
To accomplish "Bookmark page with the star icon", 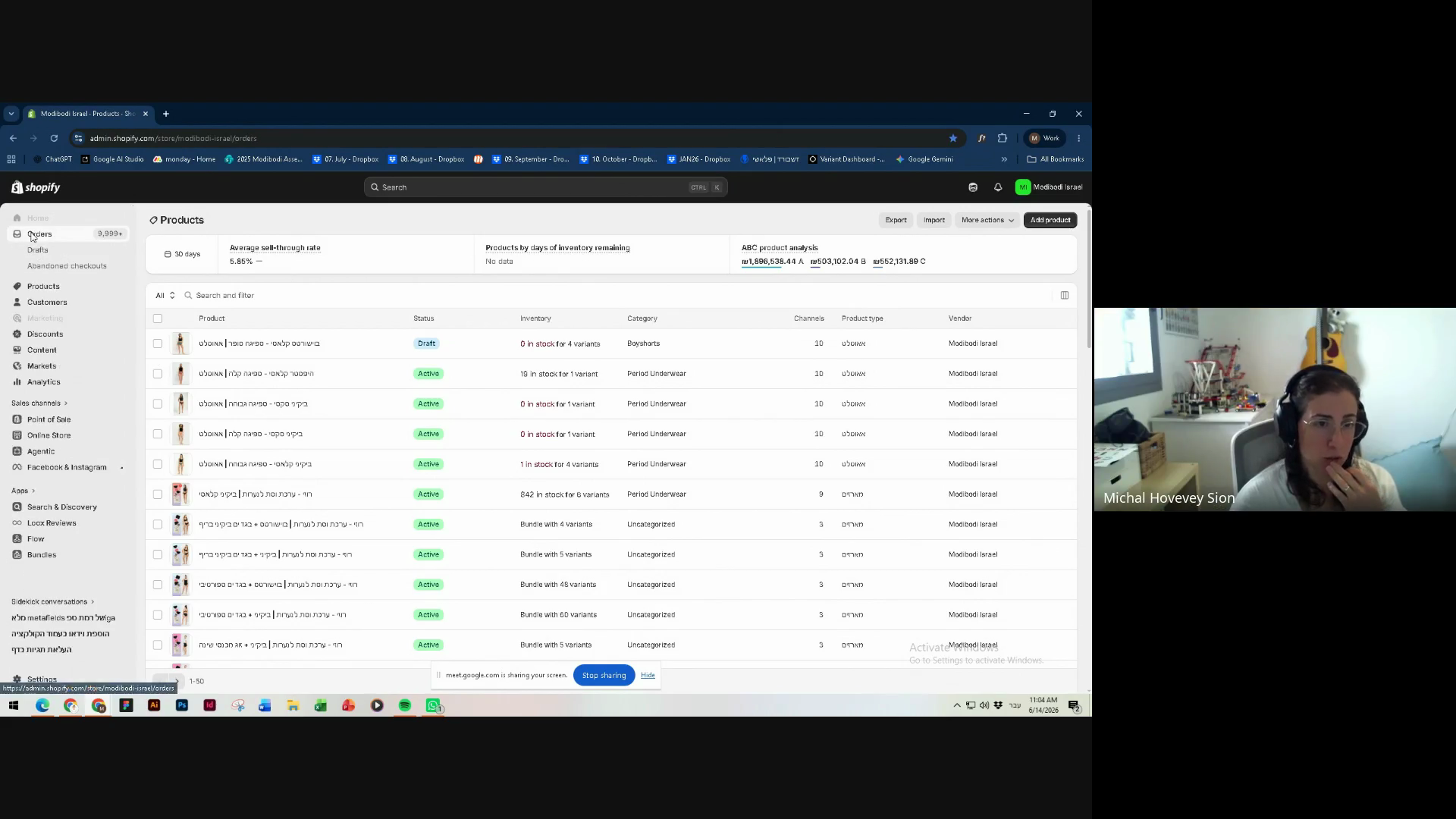I will pyautogui.click(x=953, y=138).
